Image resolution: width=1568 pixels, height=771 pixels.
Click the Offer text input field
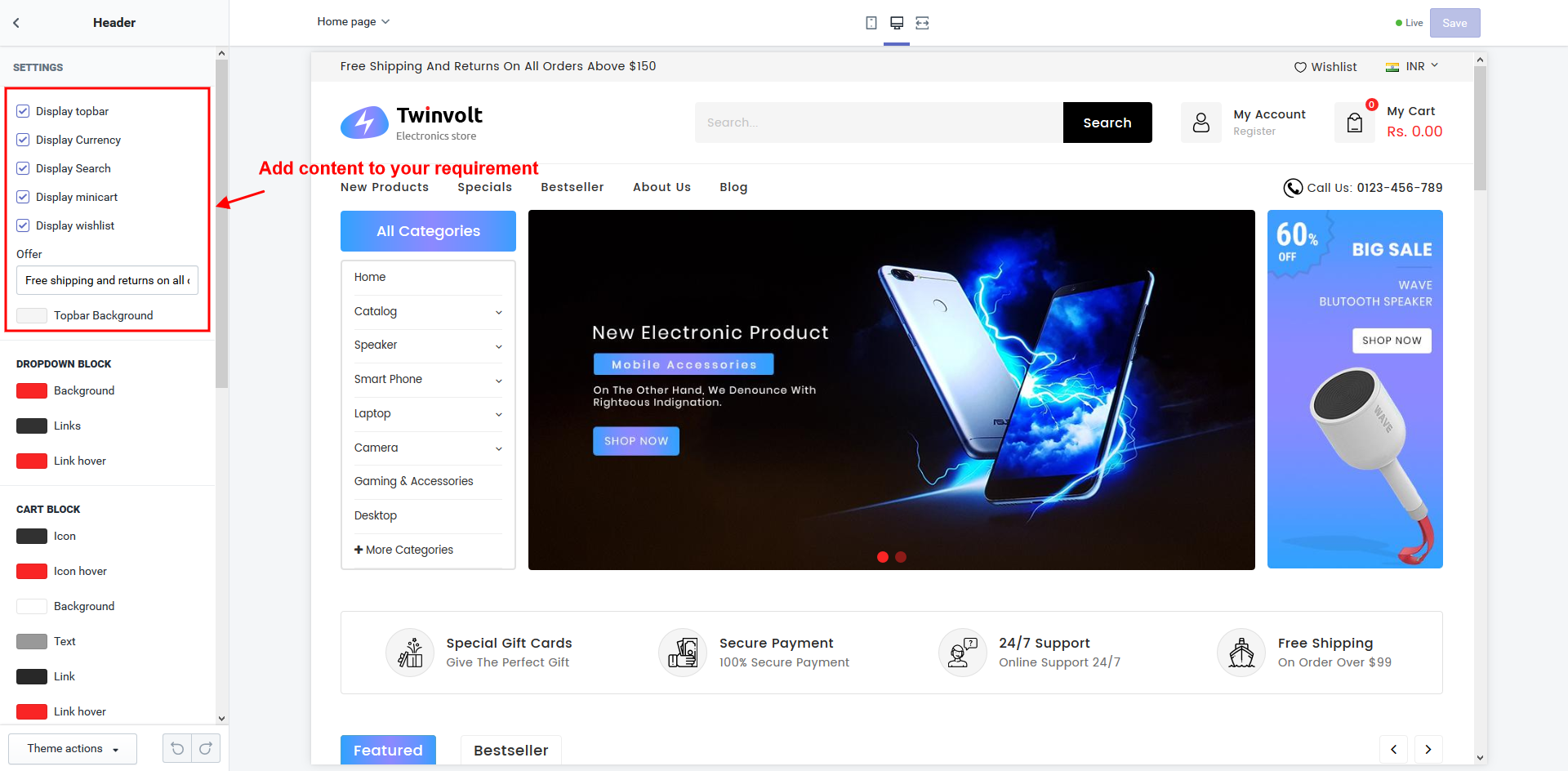(107, 280)
